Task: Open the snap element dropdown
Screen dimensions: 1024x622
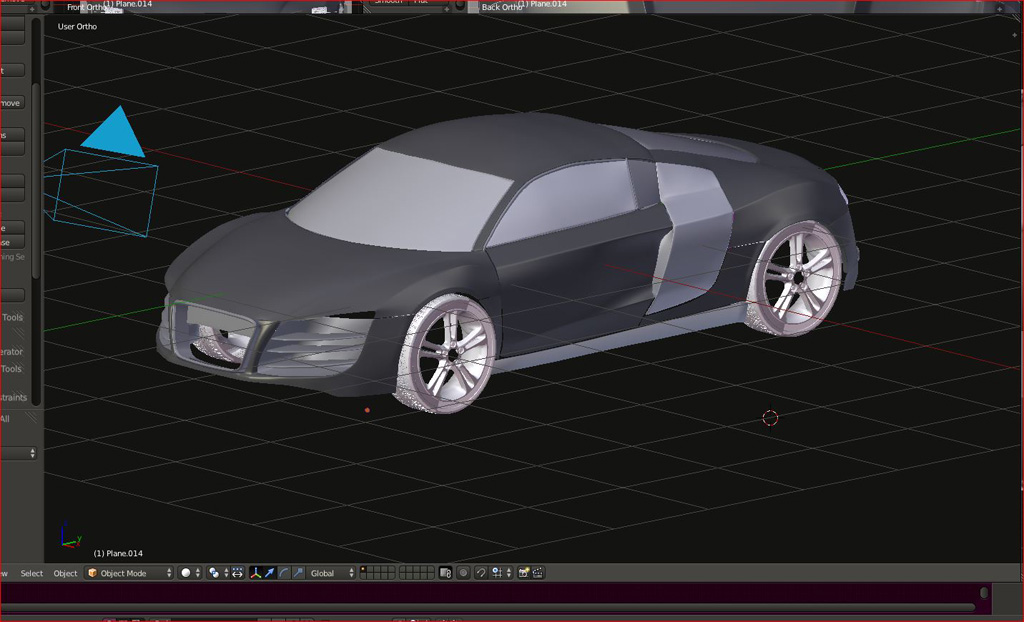Action: tap(502, 573)
